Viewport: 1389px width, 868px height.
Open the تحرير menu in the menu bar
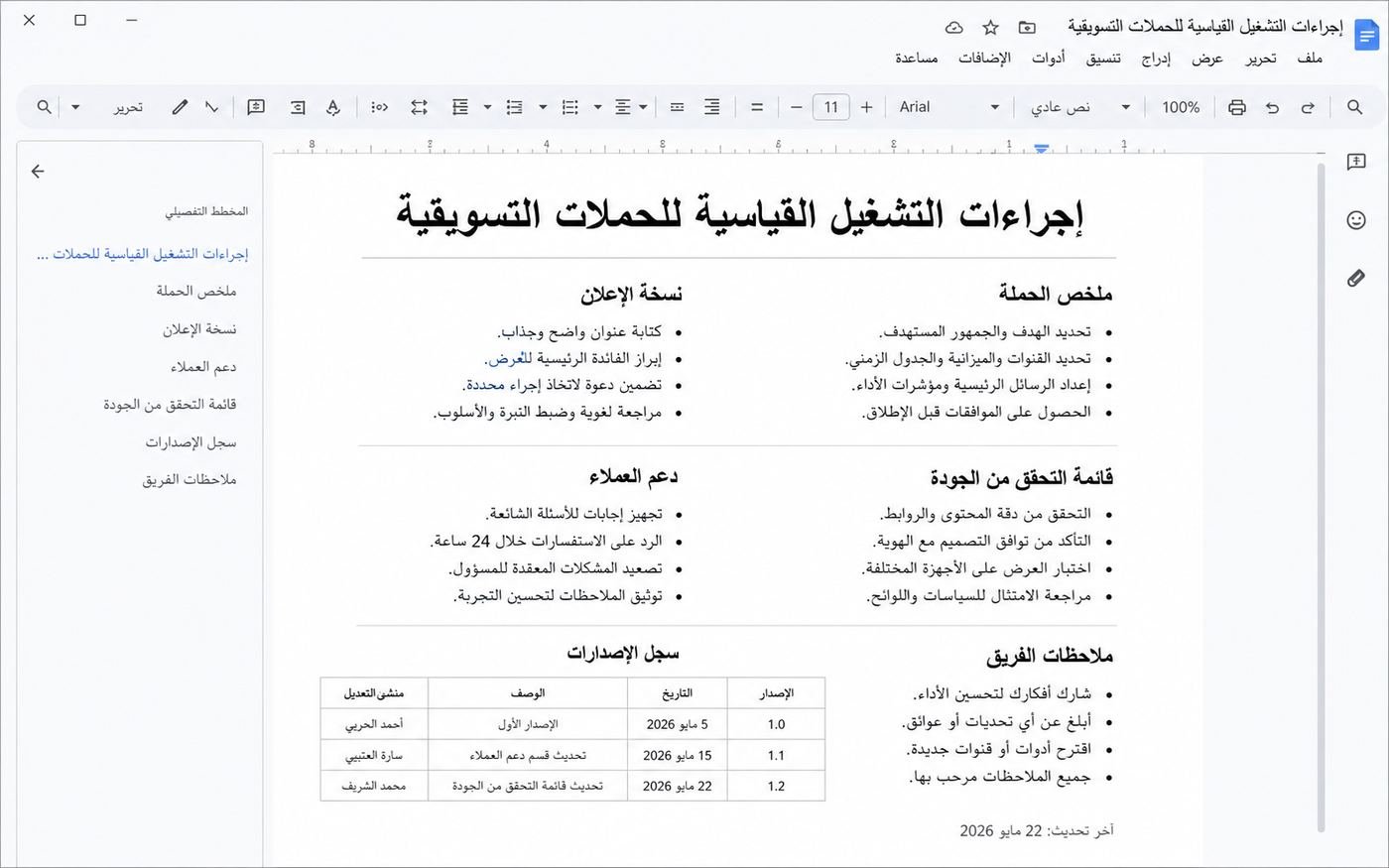pyautogui.click(x=1261, y=59)
